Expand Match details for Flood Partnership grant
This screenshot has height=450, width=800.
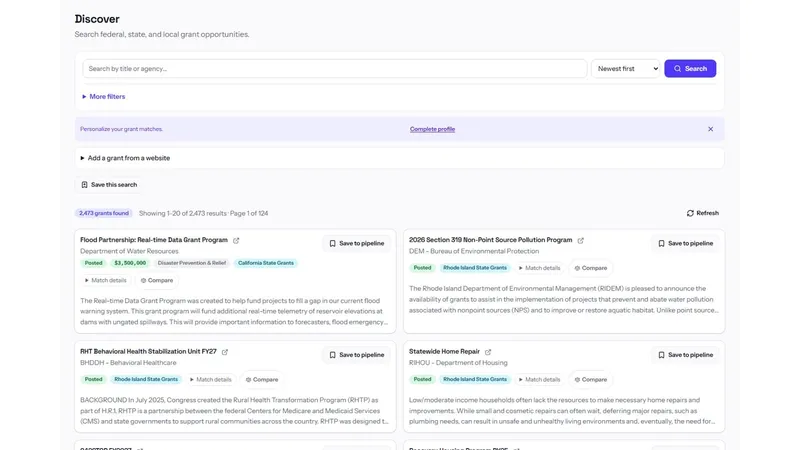pos(106,280)
